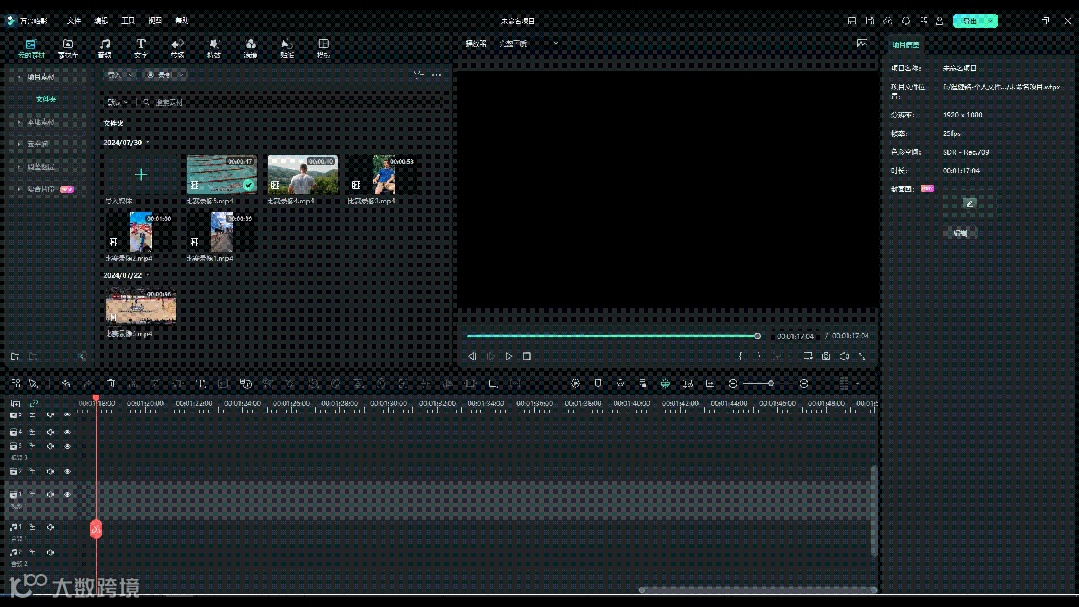Toggle the green link icon at timeline header

point(34,403)
